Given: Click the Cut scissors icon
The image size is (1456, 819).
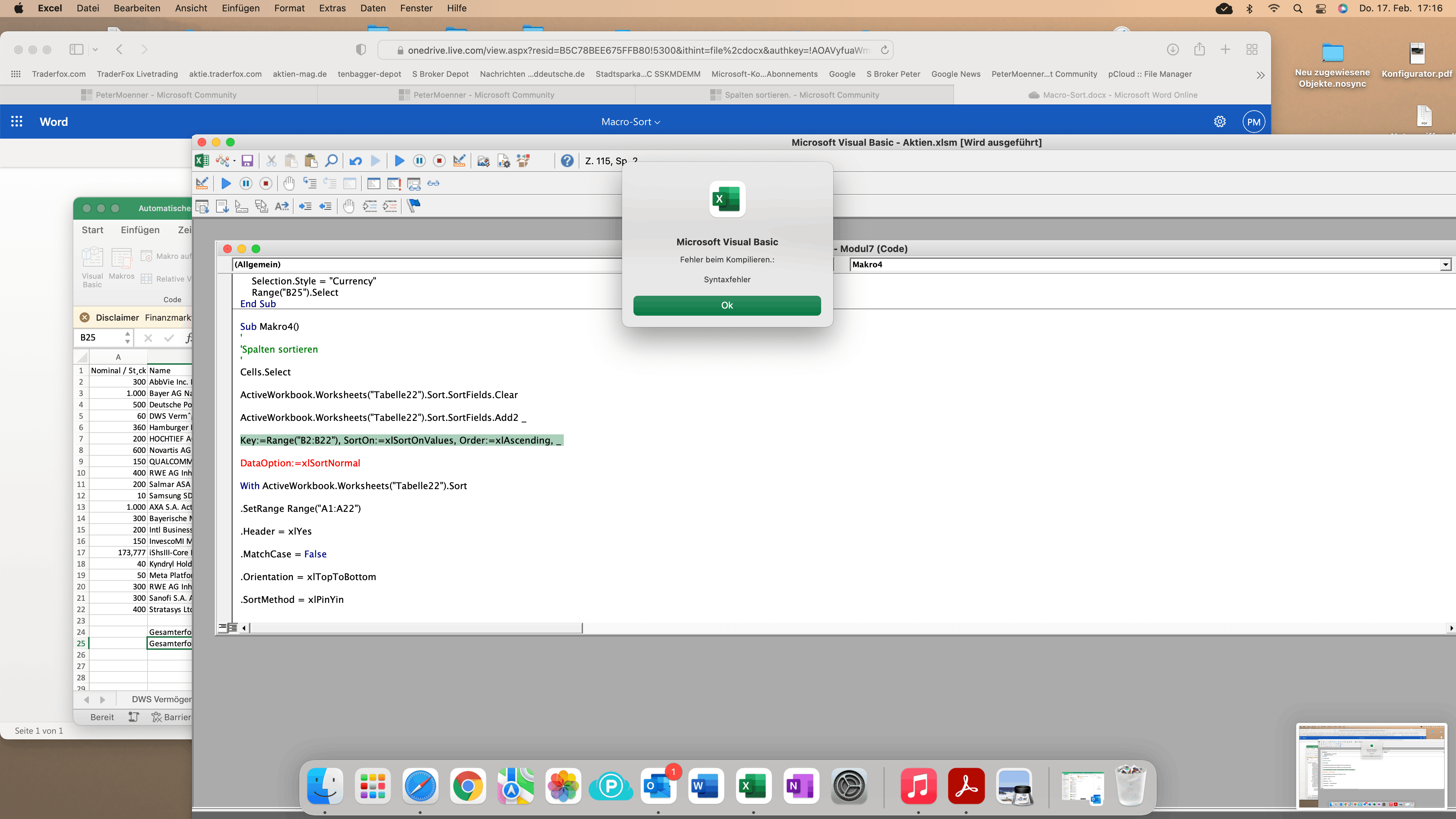Looking at the screenshot, I should (x=271, y=161).
